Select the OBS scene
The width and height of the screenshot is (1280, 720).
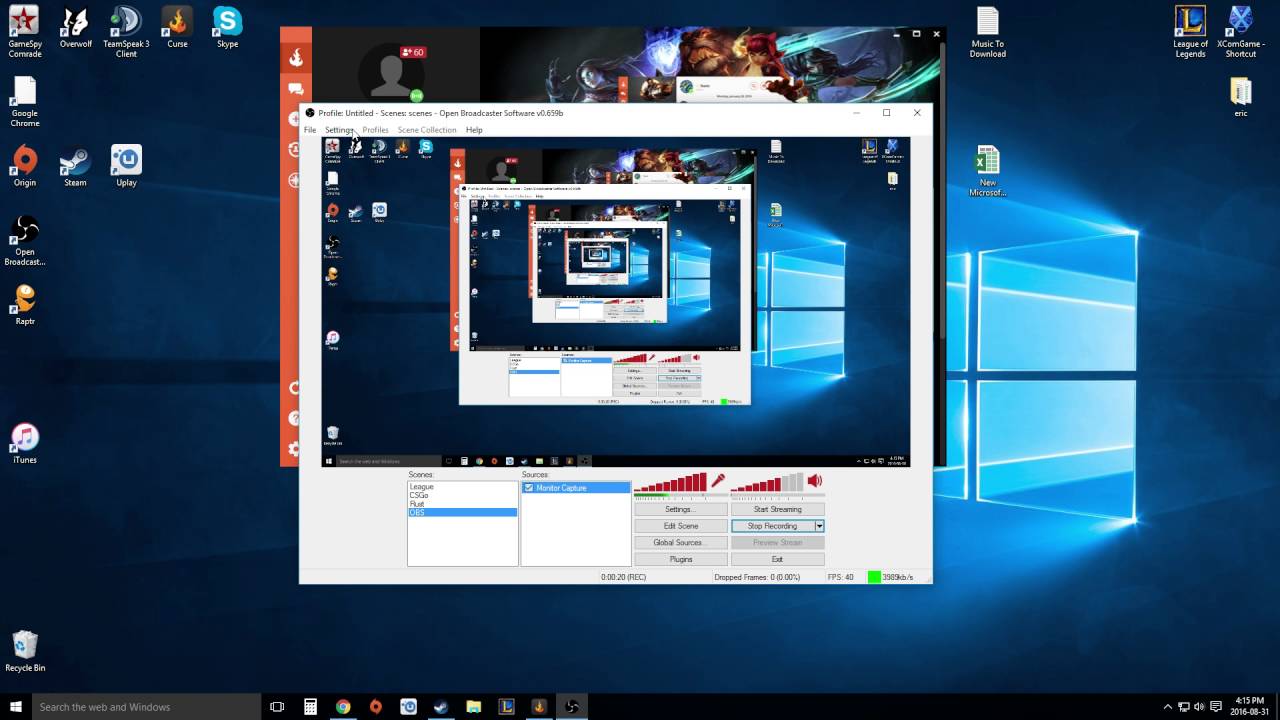[x=462, y=512]
